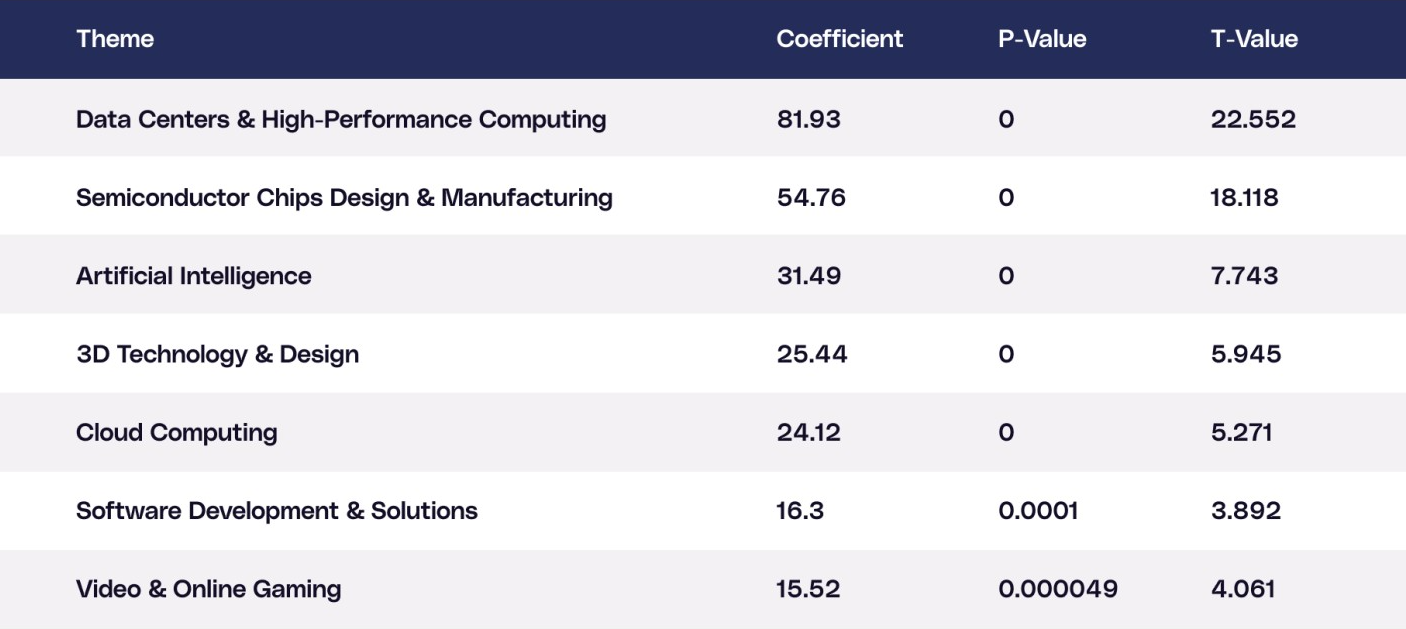This screenshot has height=629, width=1406.
Task: Click the 18.118 T-Value cell
Action: 1244,198
